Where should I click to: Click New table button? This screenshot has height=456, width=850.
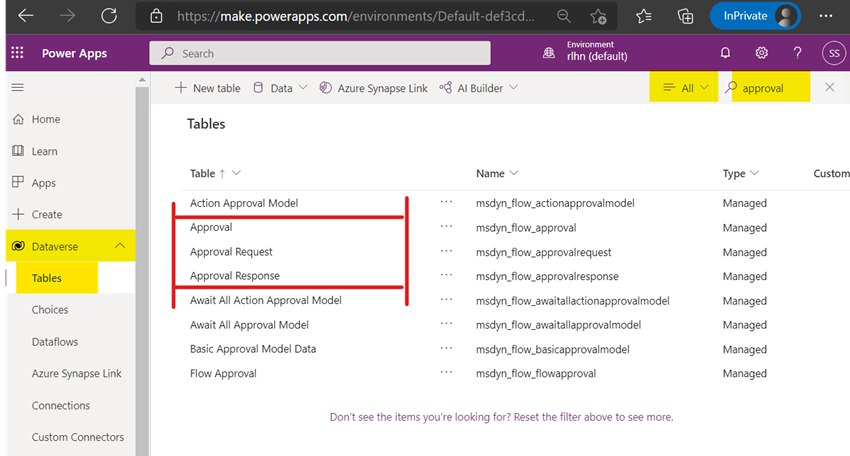coord(208,88)
